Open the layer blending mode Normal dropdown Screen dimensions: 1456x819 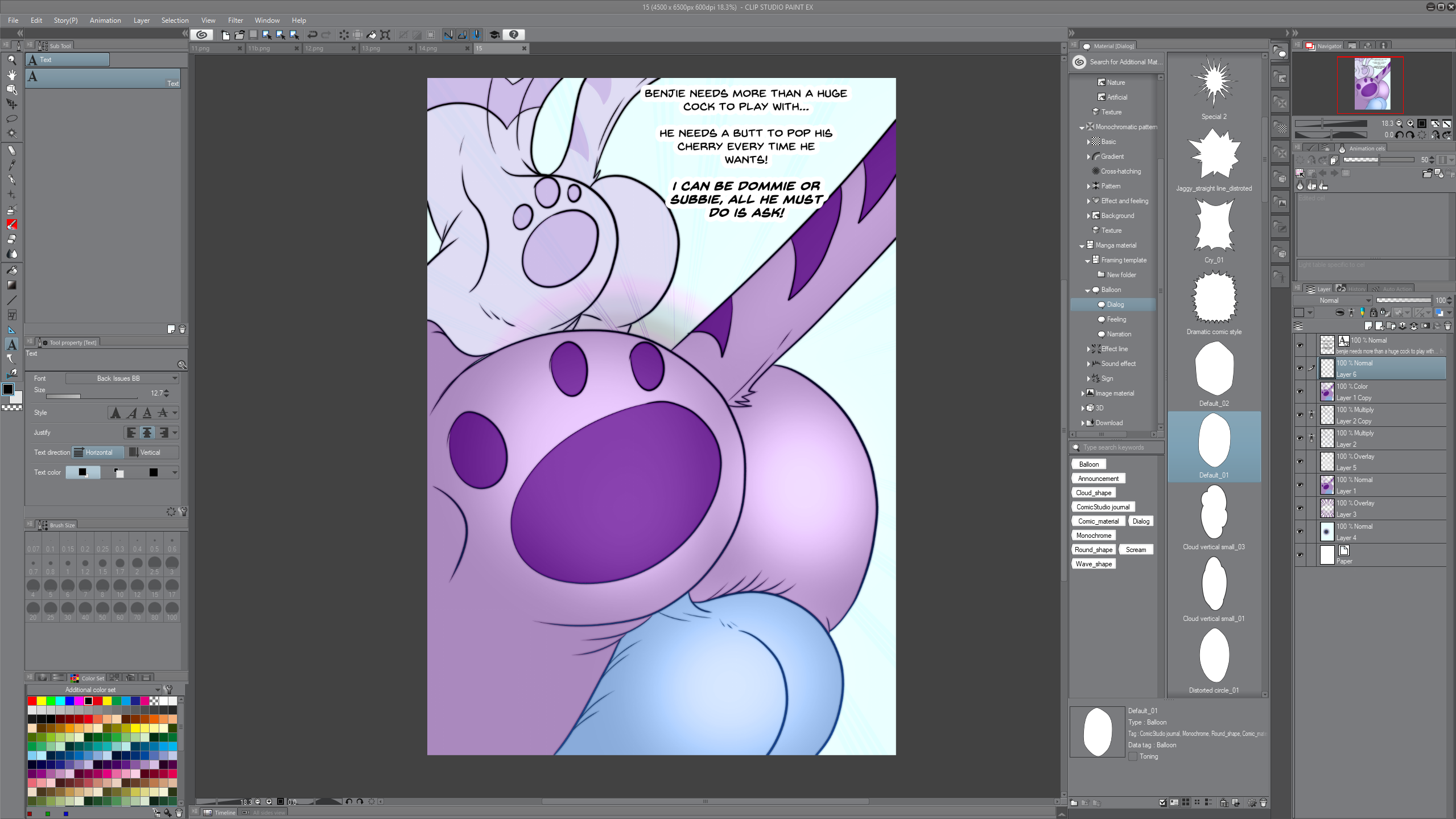1333,301
